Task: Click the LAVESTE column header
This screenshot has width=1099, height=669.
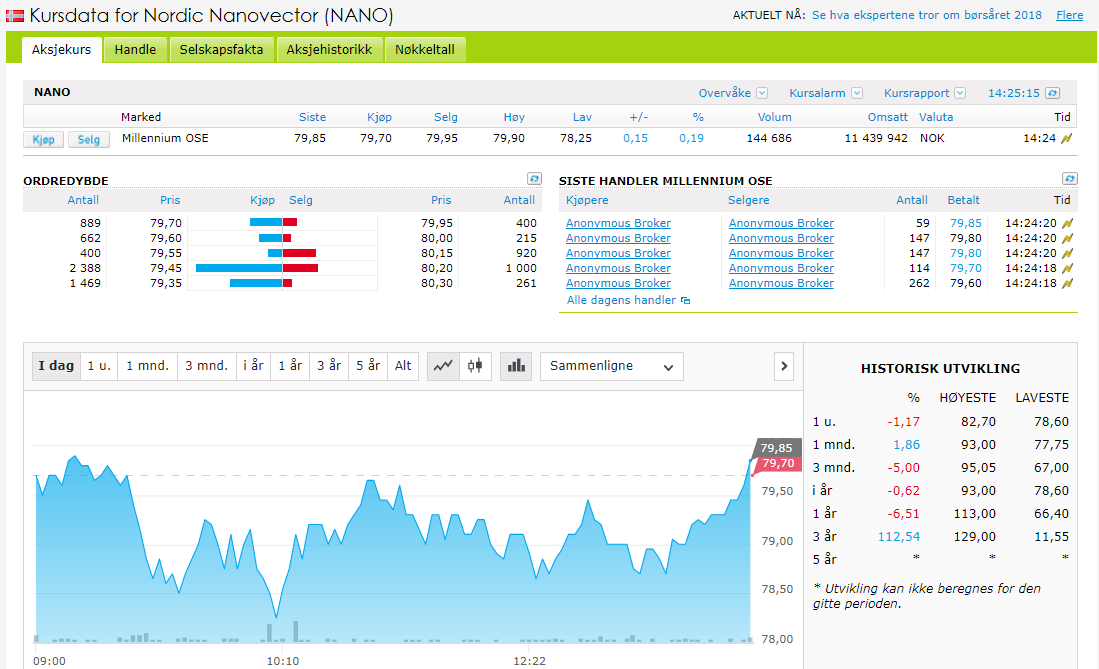Action: tap(1042, 398)
